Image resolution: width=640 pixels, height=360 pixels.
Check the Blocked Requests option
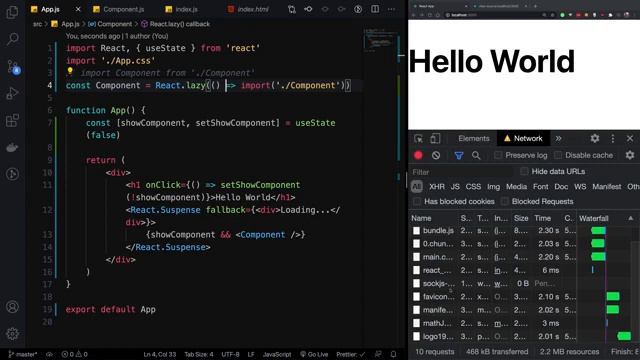click(504, 201)
